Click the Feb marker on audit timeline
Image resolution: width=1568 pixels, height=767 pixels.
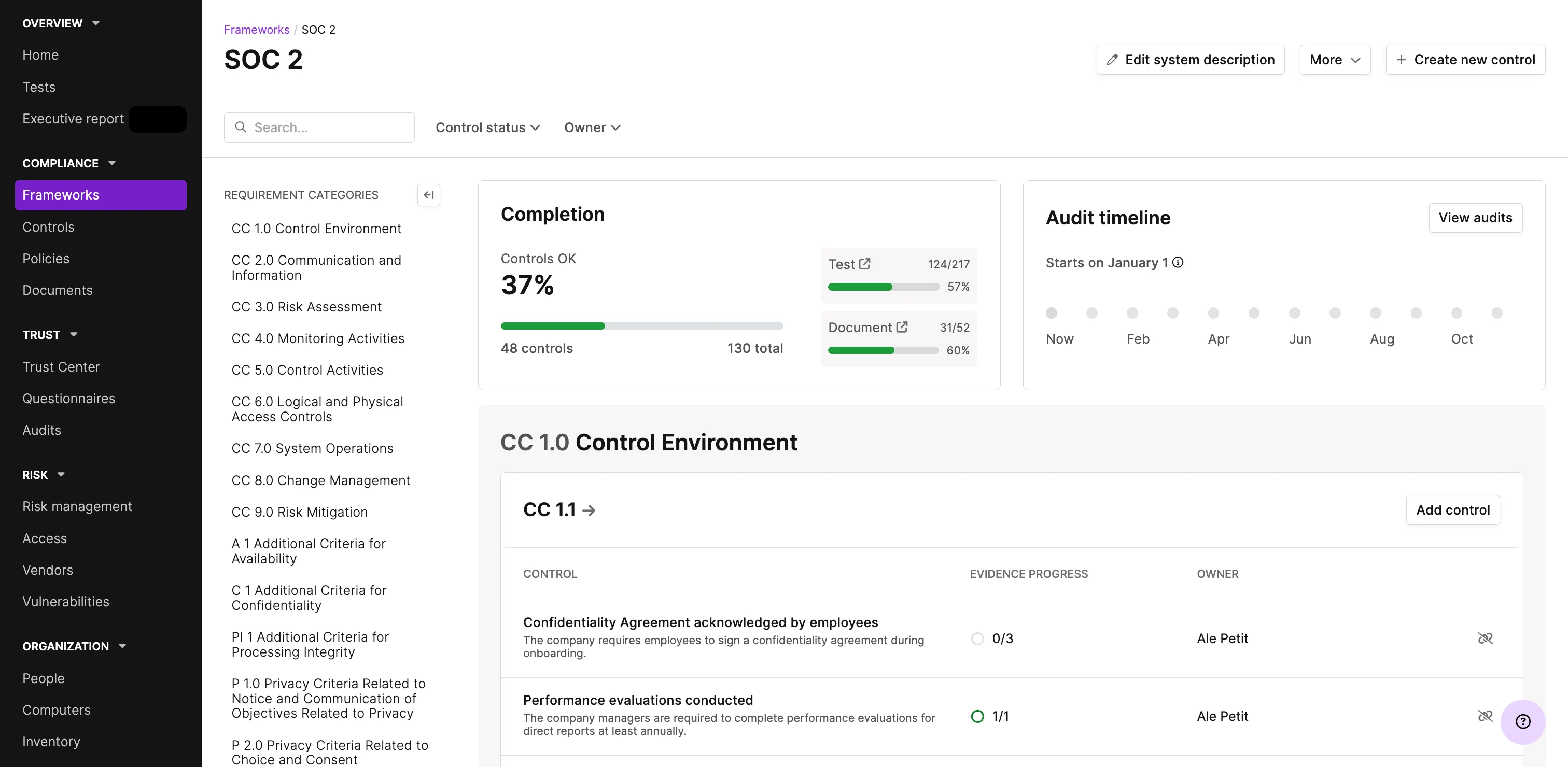point(1131,313)
